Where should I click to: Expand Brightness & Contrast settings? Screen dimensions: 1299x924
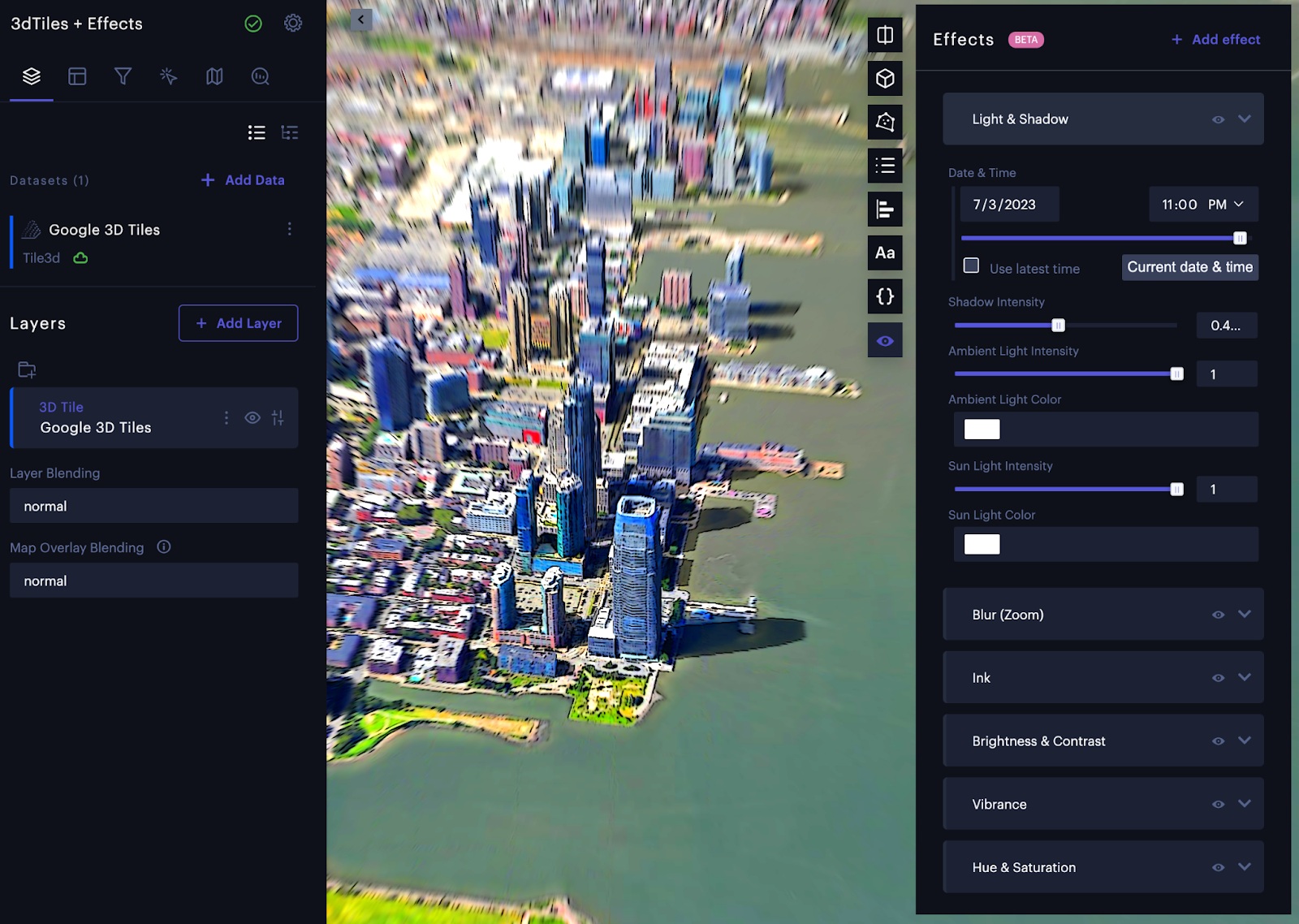pos(1245,740)
